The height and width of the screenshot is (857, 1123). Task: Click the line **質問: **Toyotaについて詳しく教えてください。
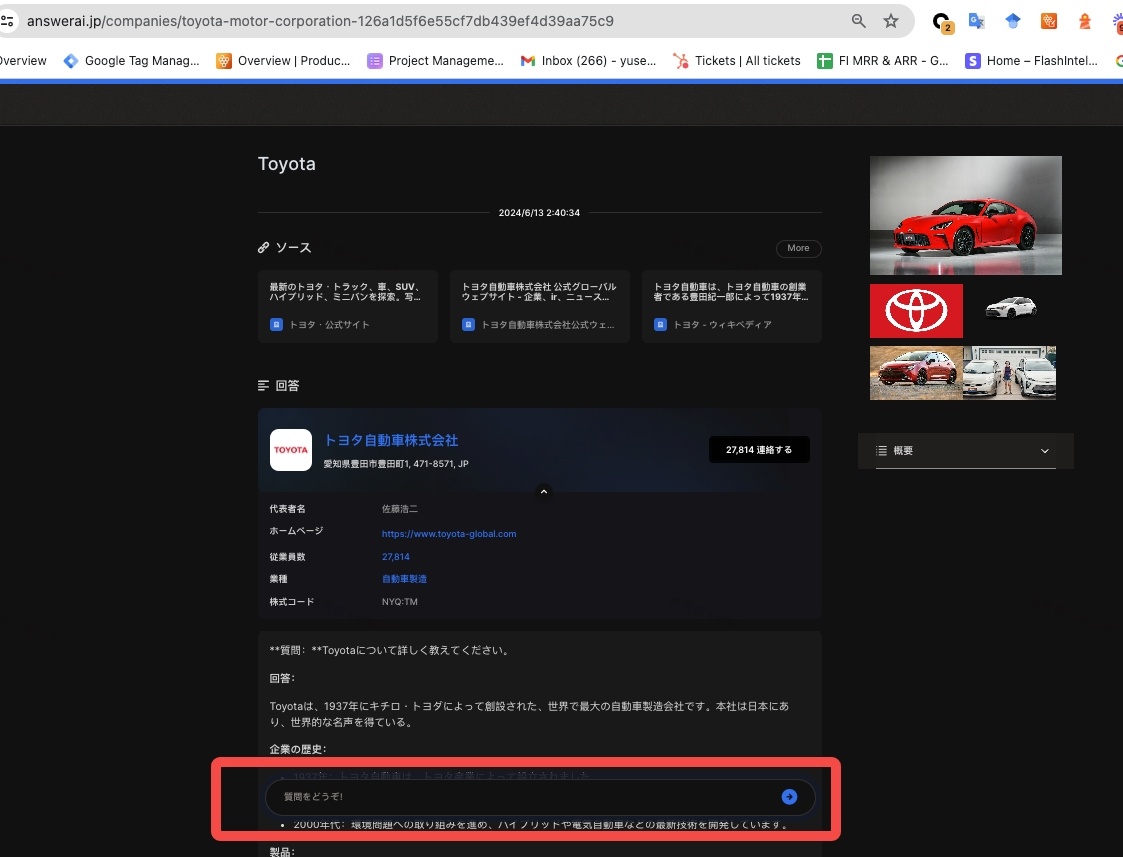(390, 651)
